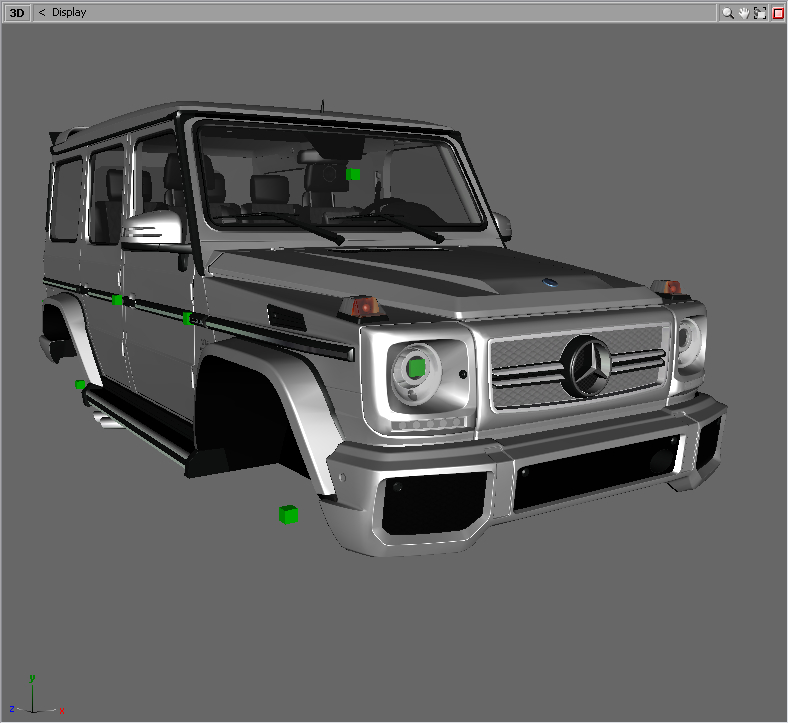Select the green dummy inside the windshield
Screen dimensions: 789x724
tap(353, 175)
